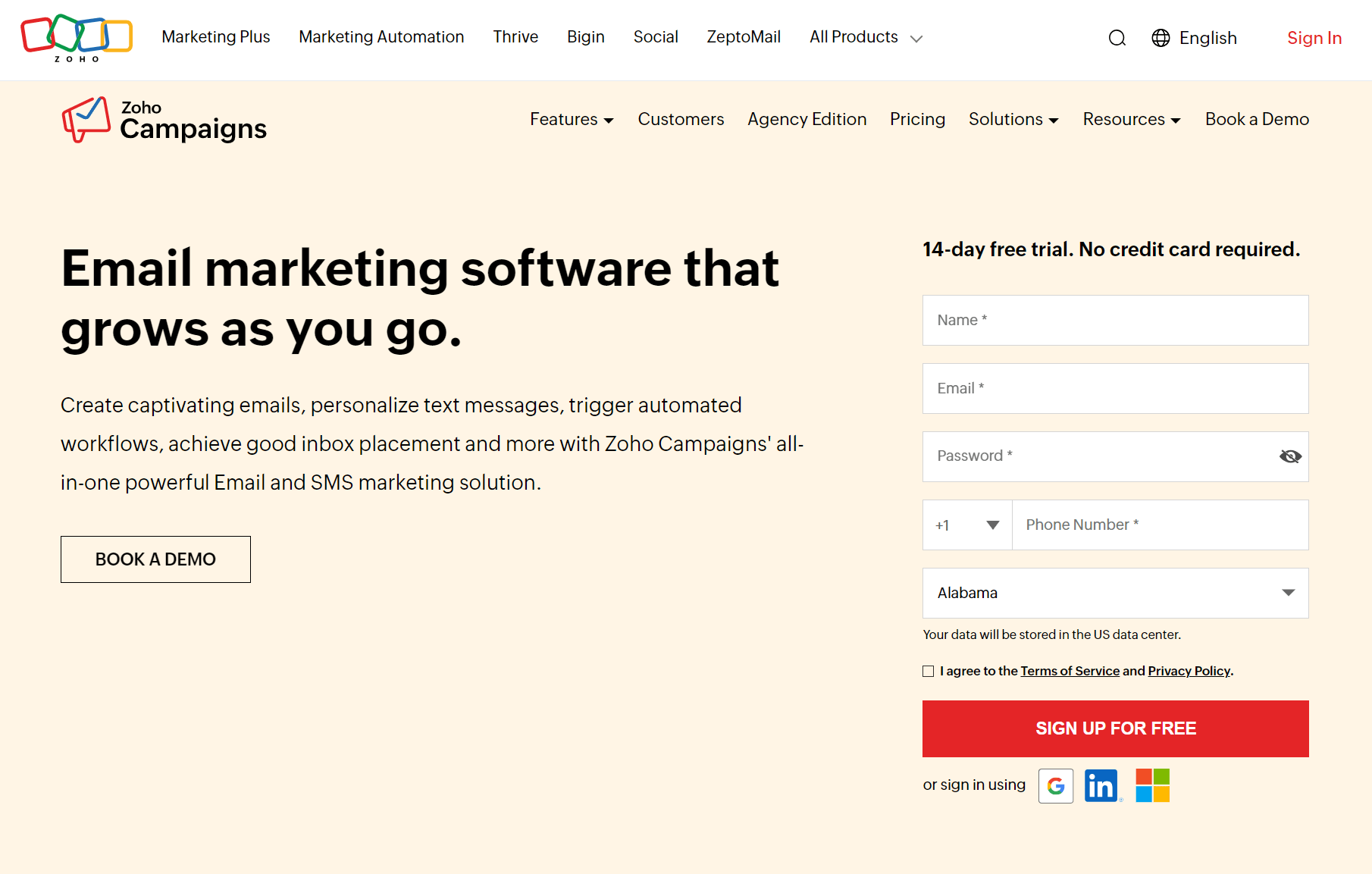This screenshot has height=874, width=1372.
Task: Open the Features dropdown
Action: [571, 119]
